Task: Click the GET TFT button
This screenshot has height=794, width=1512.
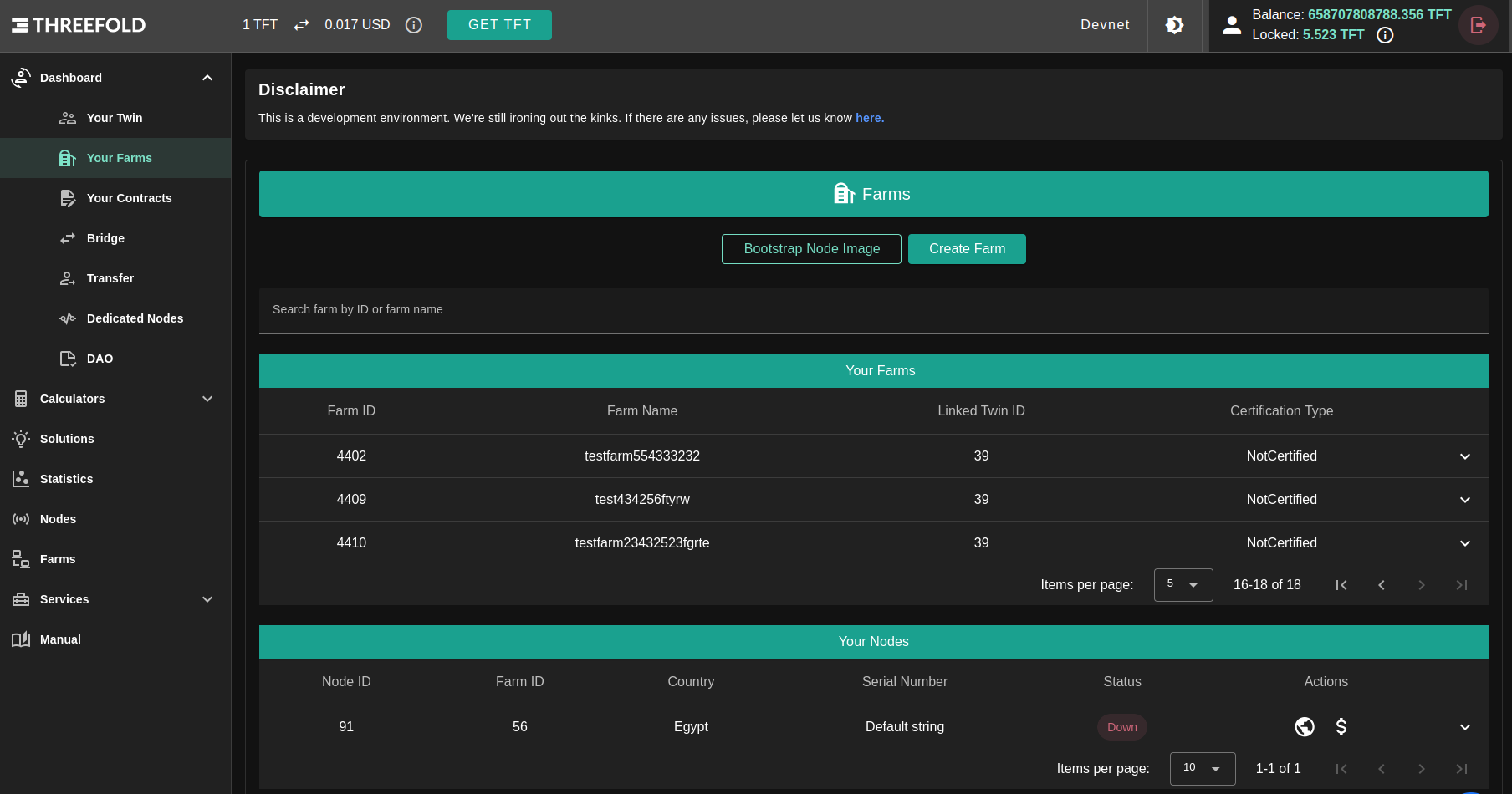Action: [x=499, y=25]
